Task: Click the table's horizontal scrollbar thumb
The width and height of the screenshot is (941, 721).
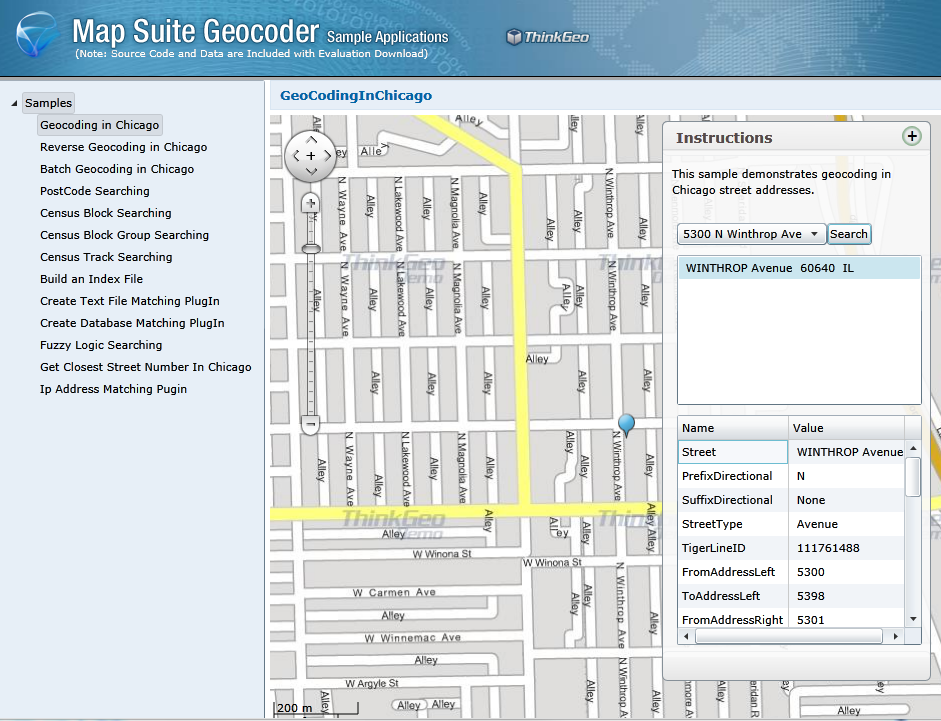Action: click(x=789, y=636)
